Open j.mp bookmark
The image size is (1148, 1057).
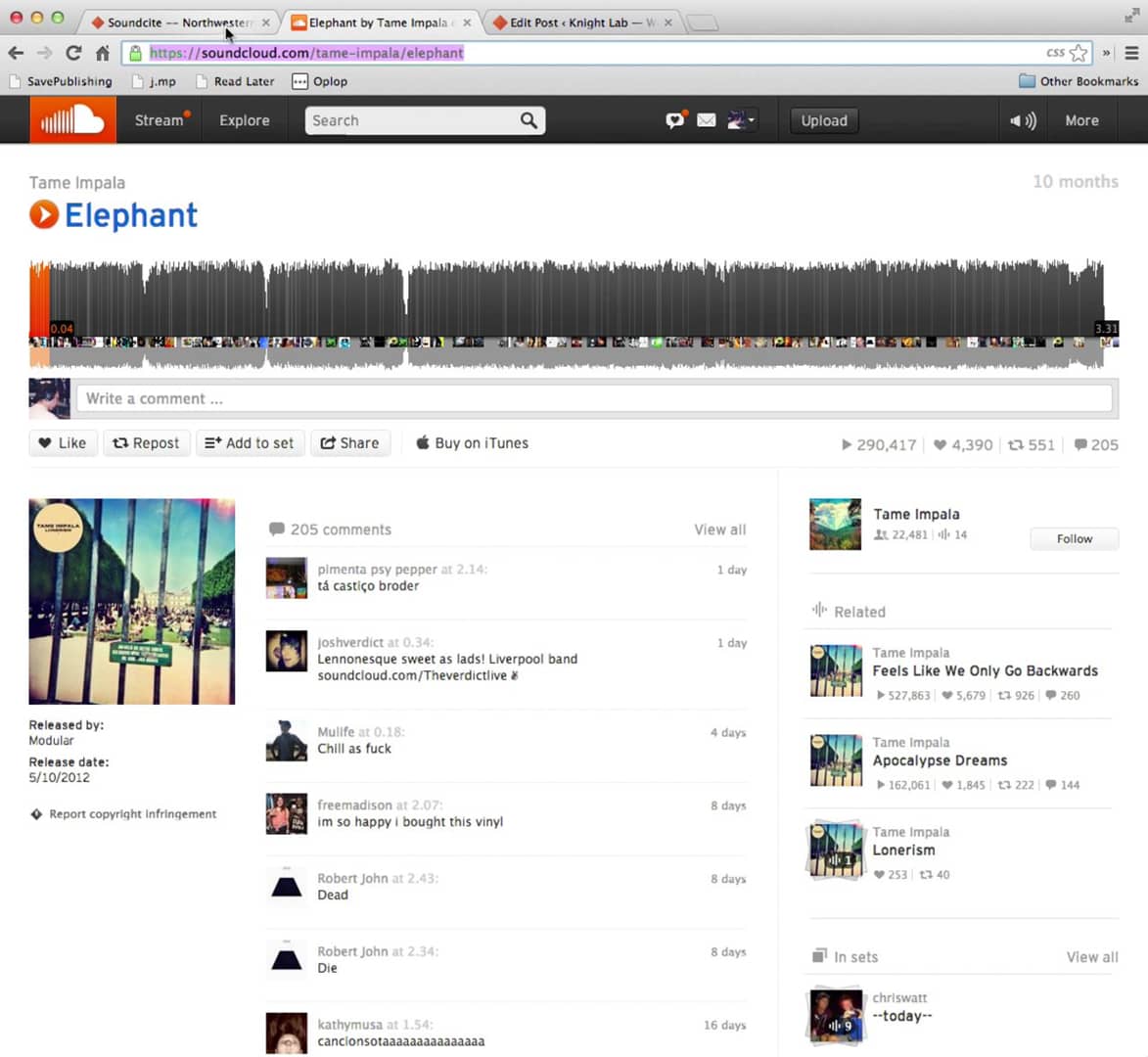click(155, 81)
